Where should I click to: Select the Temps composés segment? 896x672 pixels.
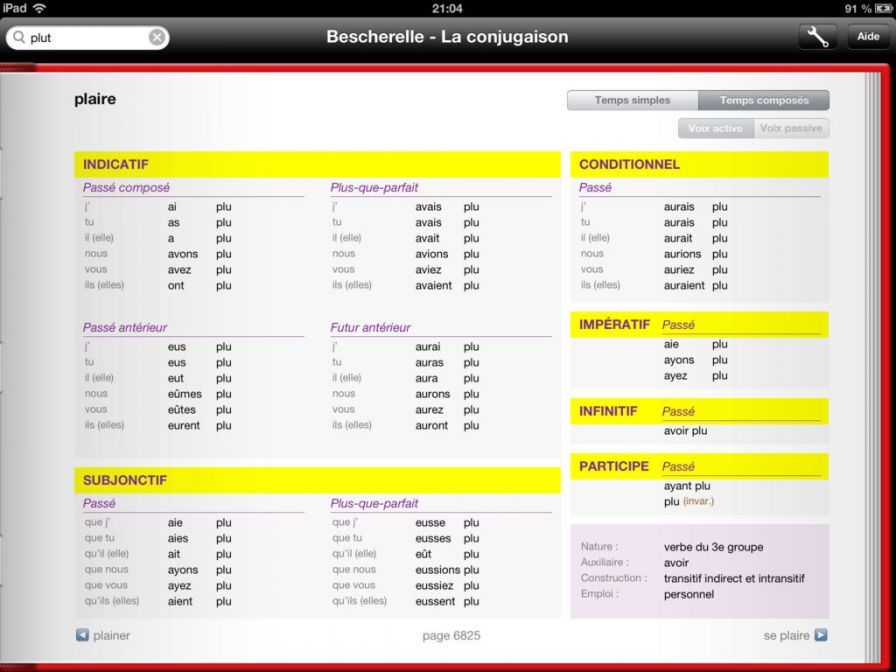[764, 100]
